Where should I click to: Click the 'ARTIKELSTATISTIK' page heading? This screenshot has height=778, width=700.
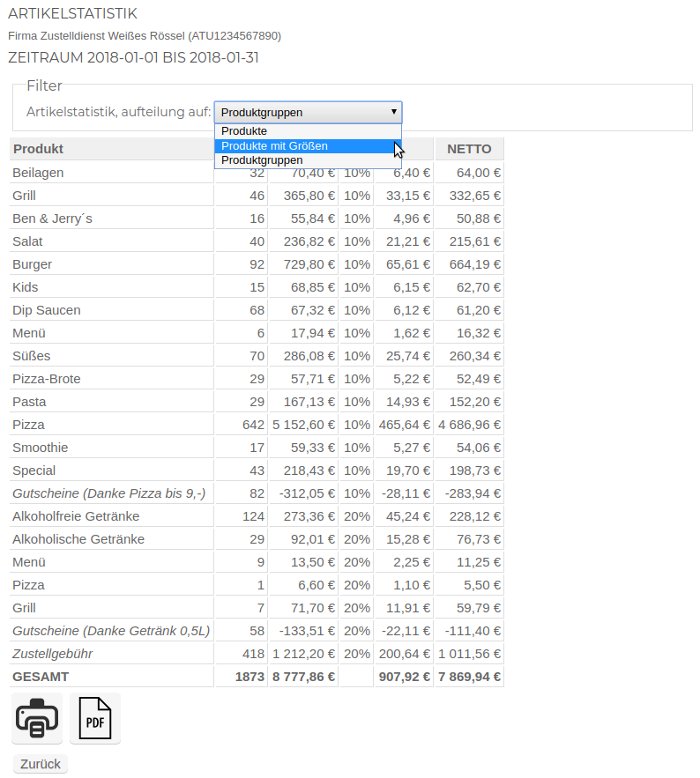pyautogui.click(x=72, y=13)
